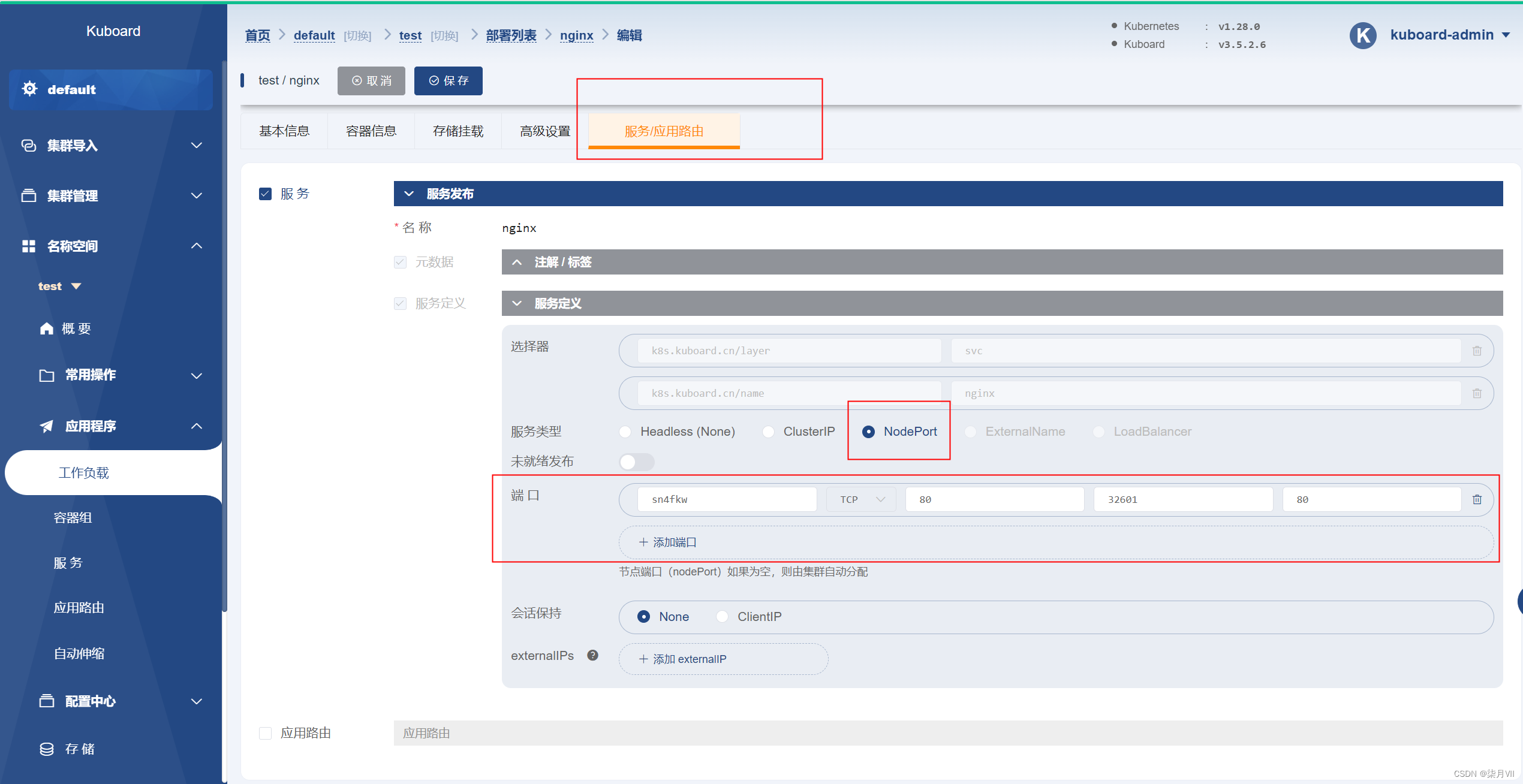Toggle the 未就绪发布 switch

[x=636, y=462]
